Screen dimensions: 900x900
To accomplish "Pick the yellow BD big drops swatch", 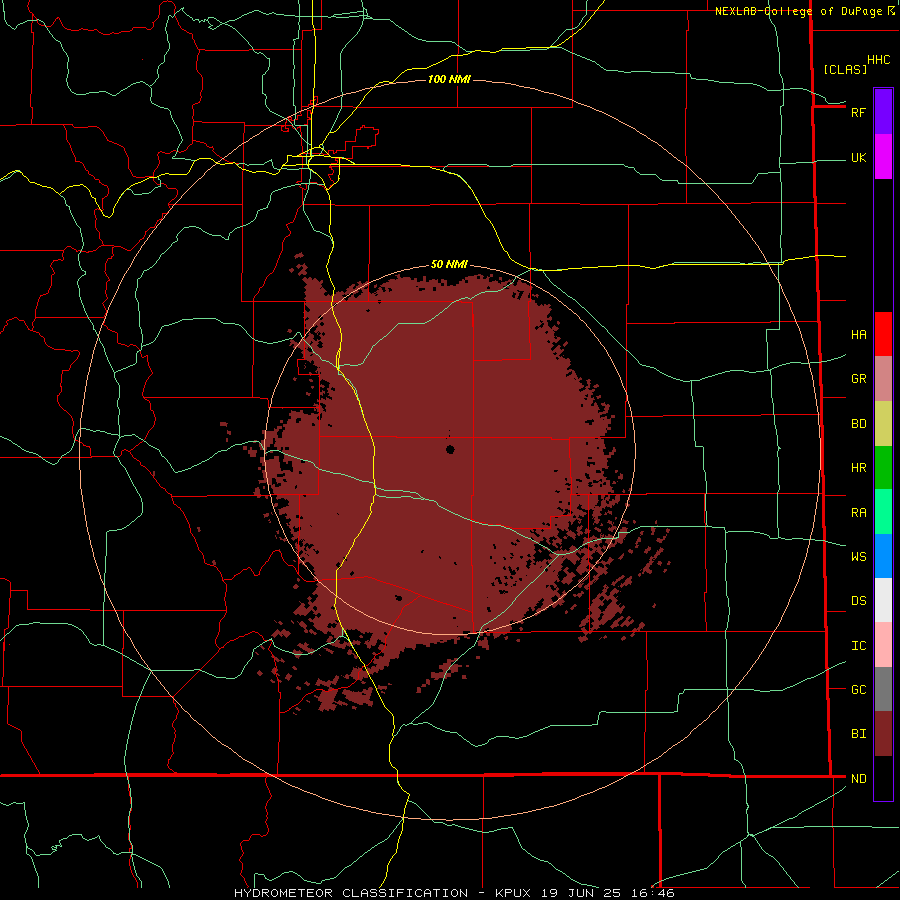I will pos(883,423).
